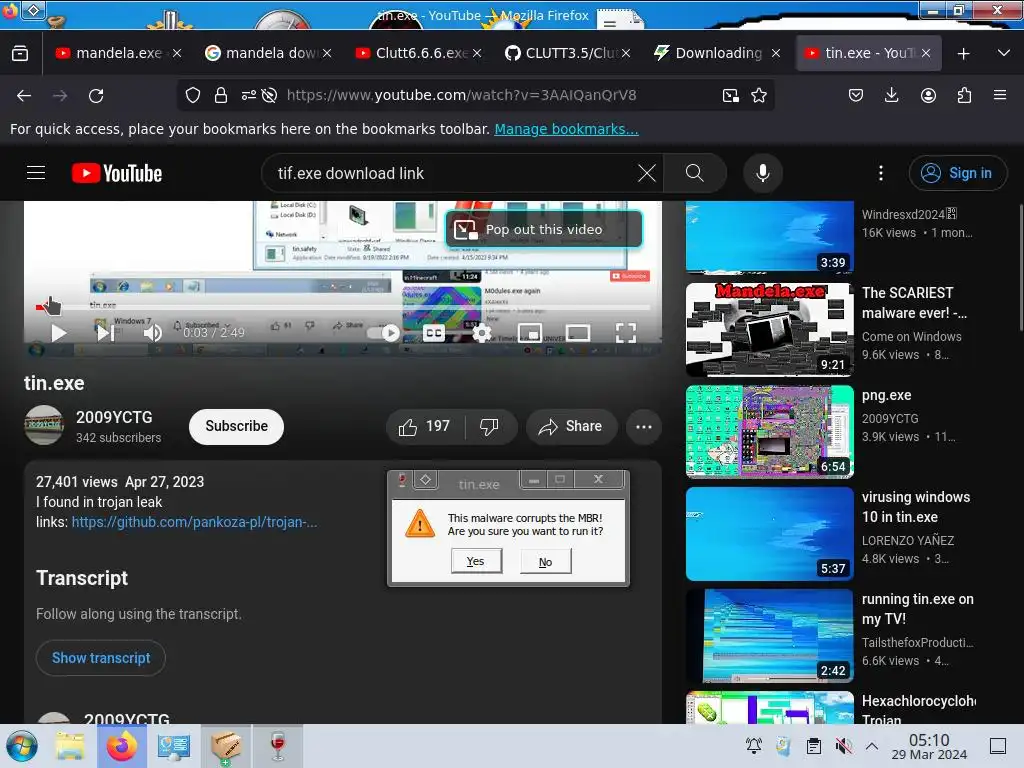Open YouTube settings three-dot menu
Viewport: 1024px width, 768px height.
pyautogui.click(x=881, y=173)
